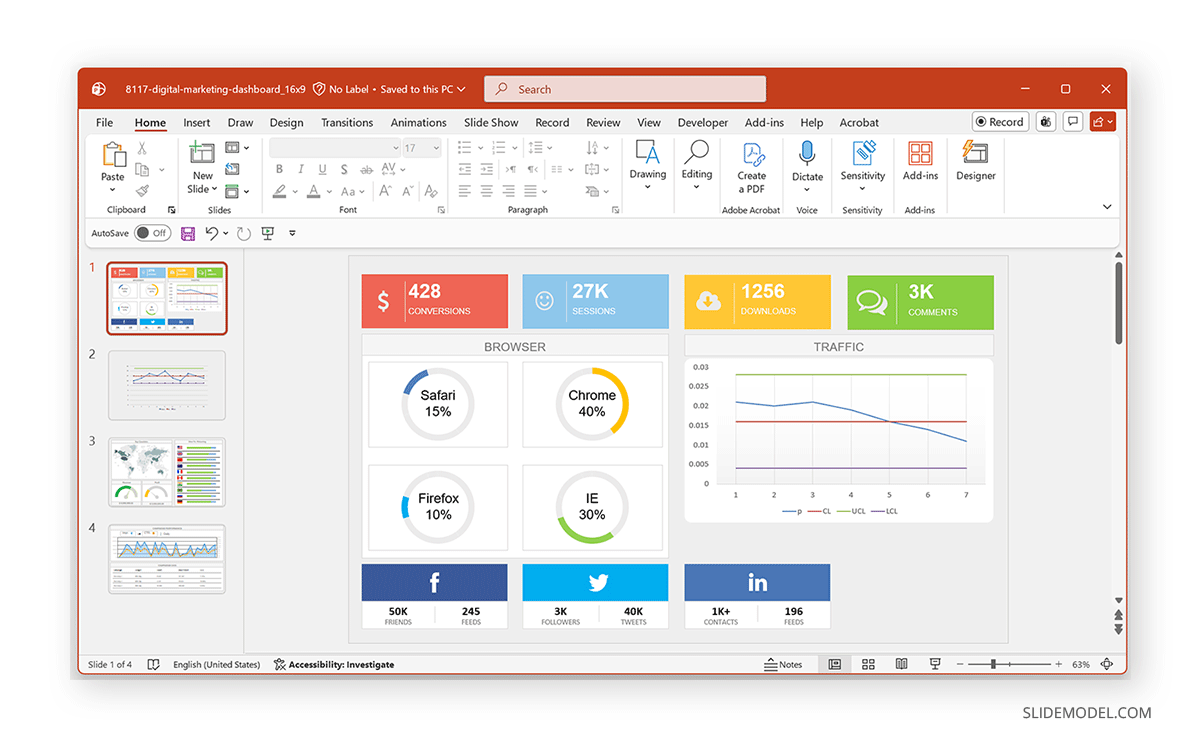Switch to Reading View in status bar
The image size is (1200, 743).
click(x=901, y=664)
